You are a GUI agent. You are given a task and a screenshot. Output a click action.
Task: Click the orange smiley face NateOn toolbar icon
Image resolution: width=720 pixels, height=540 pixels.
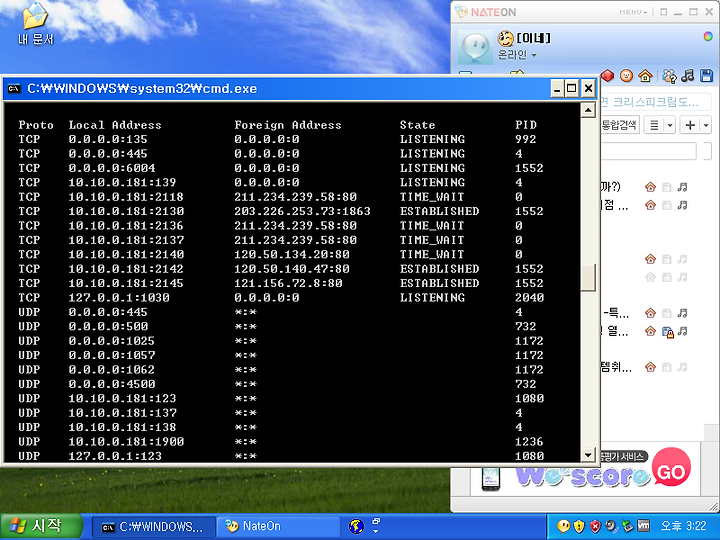626,76
